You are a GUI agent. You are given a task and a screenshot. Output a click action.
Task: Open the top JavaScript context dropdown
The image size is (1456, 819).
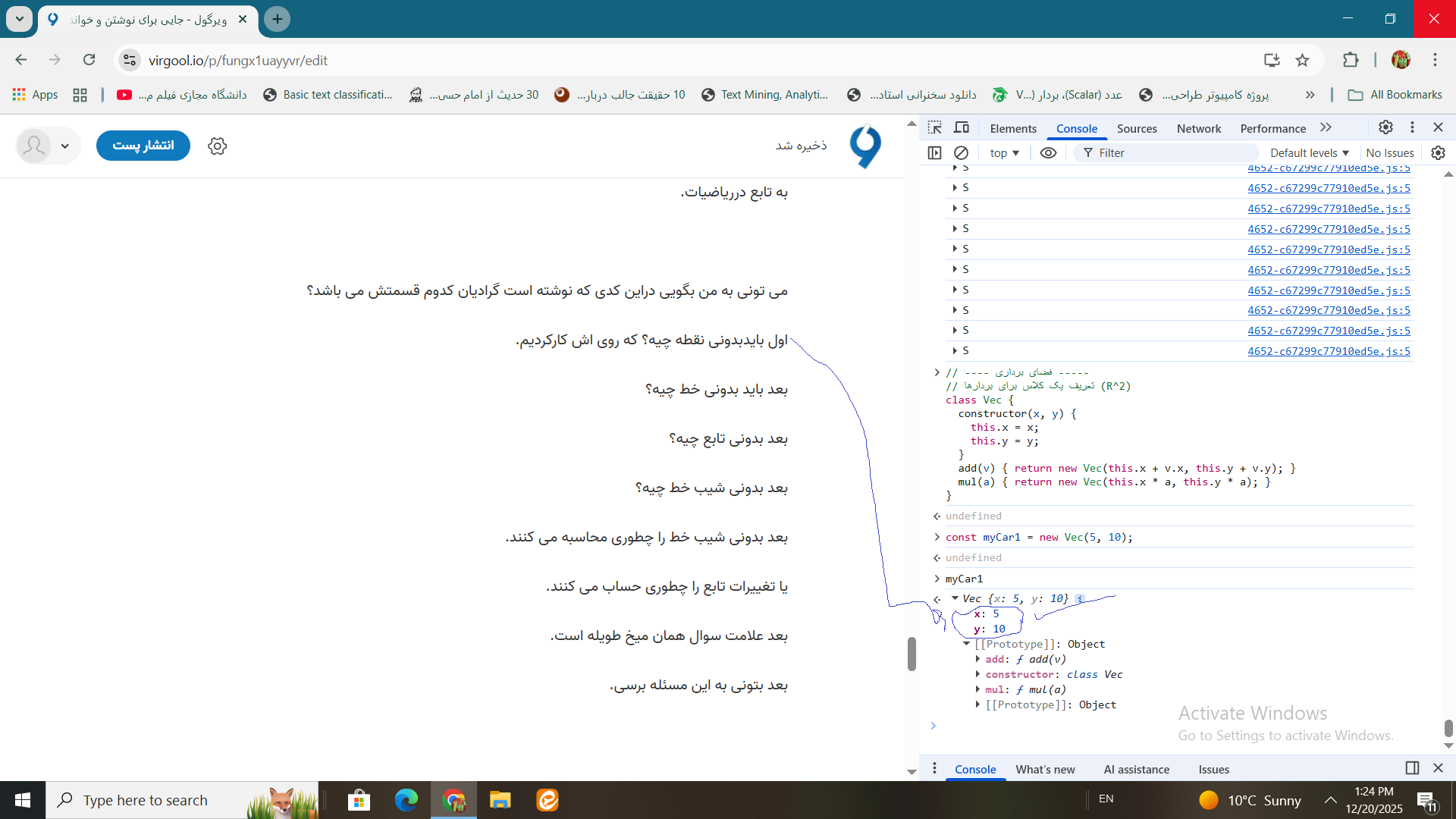click(1004, 152)
